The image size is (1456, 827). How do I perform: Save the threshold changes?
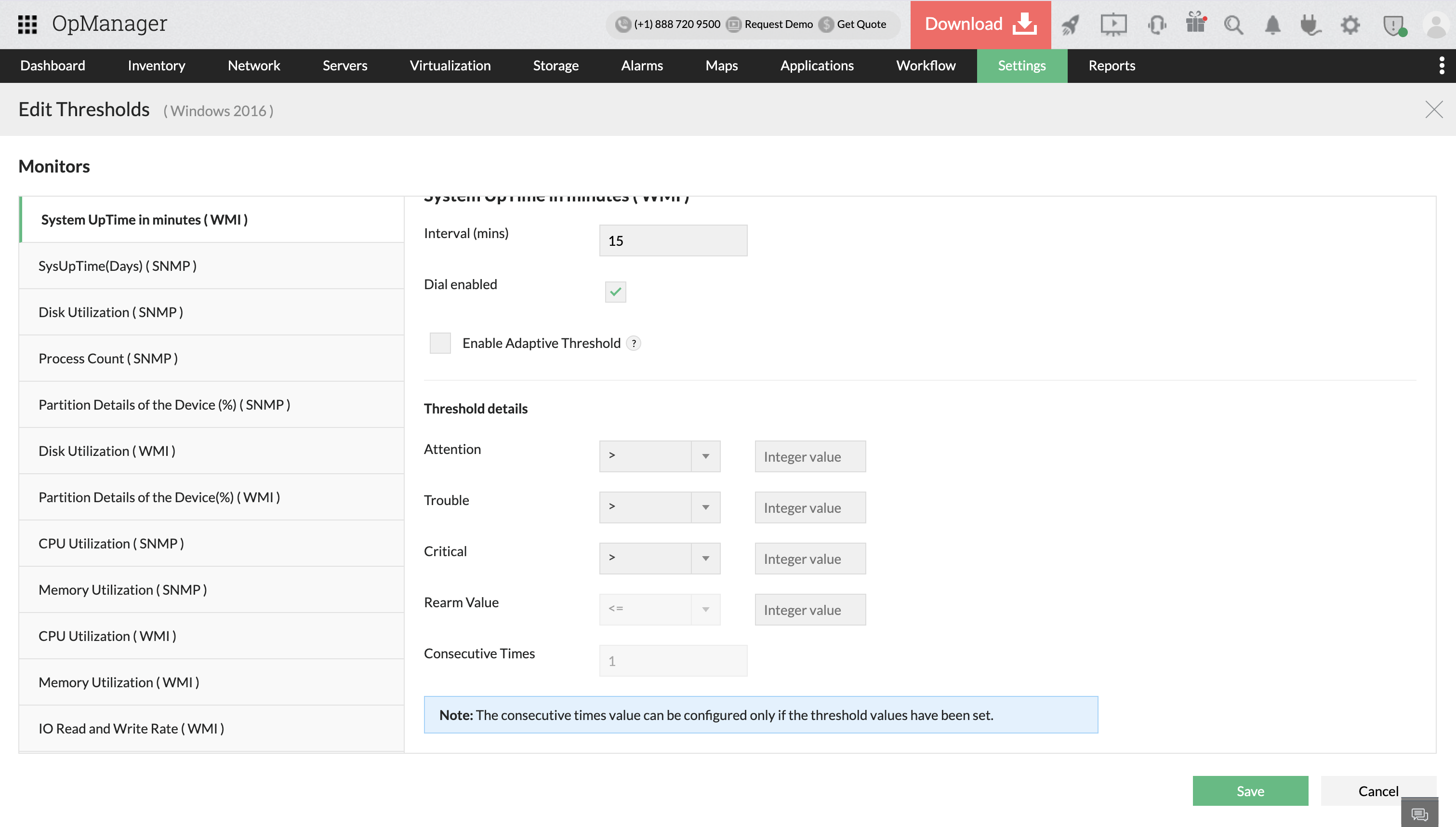1250,791
